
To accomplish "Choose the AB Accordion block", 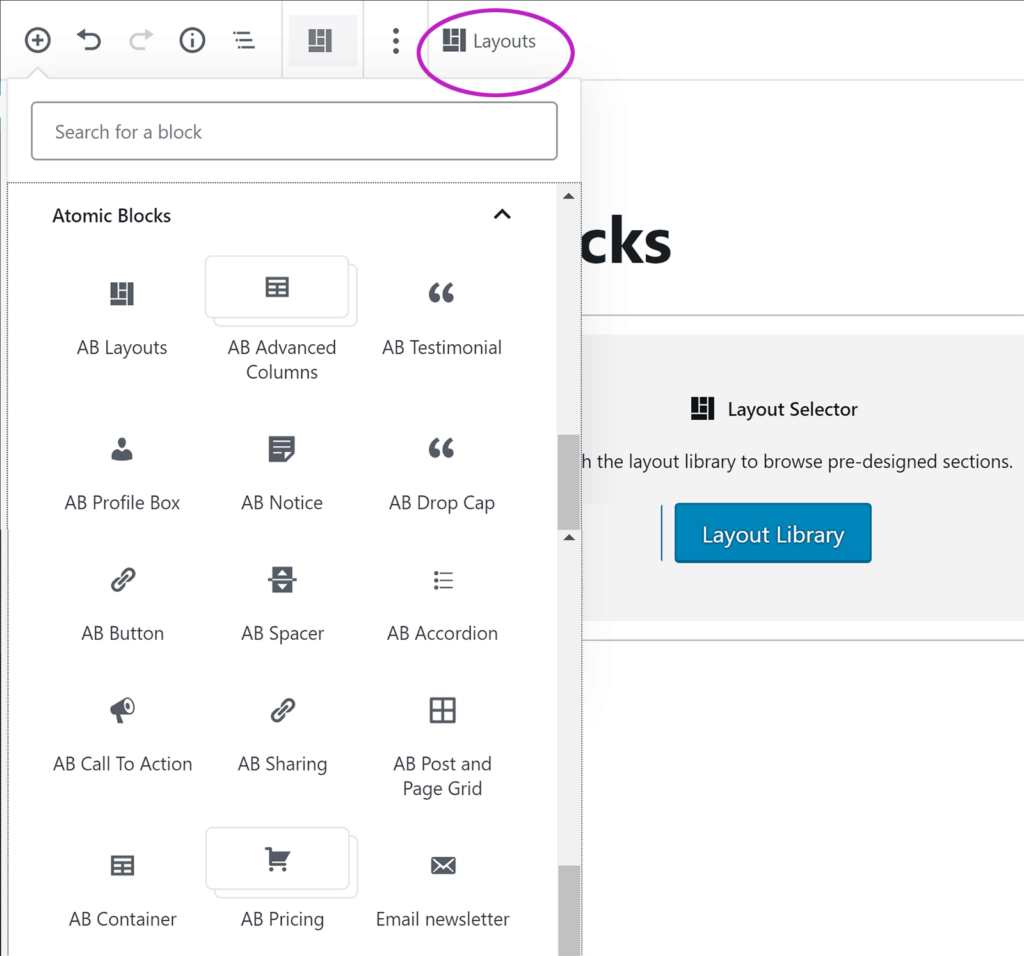I will [x=442, y=604].
